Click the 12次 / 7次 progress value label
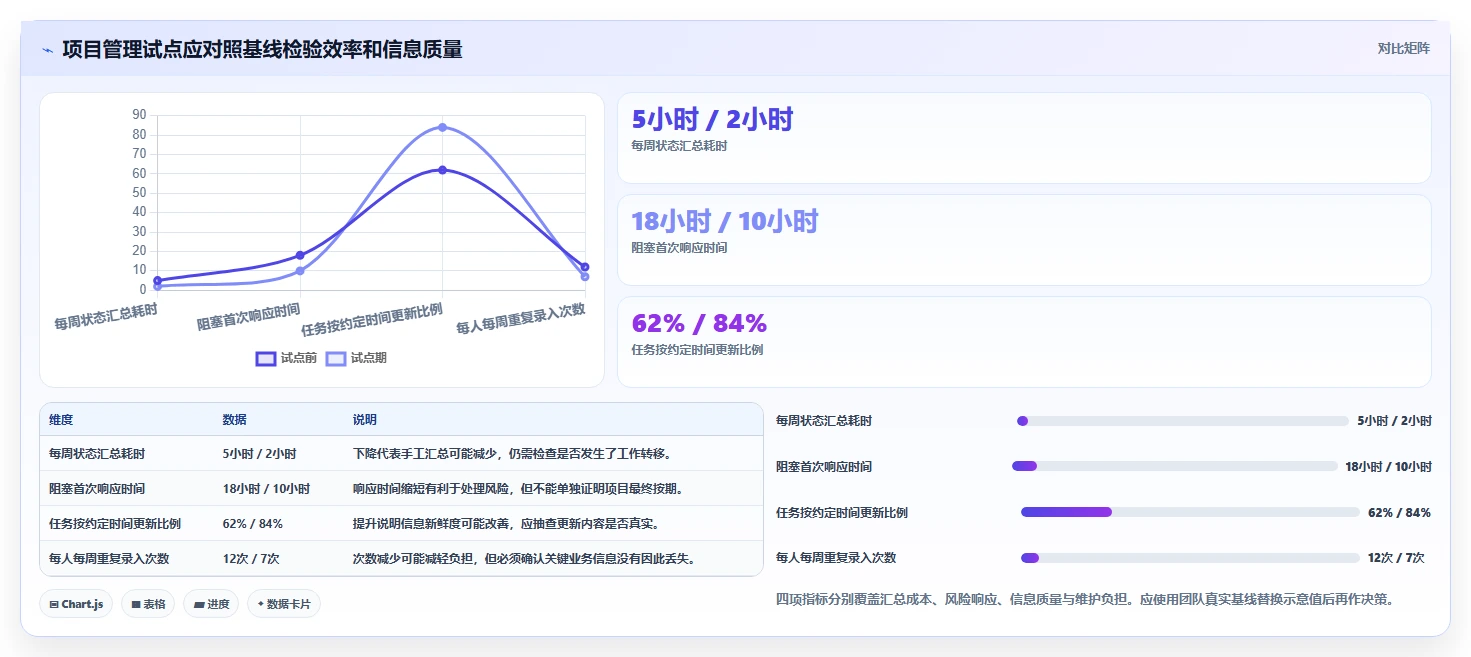The image size is (1471, 657). pos(1396,558)
